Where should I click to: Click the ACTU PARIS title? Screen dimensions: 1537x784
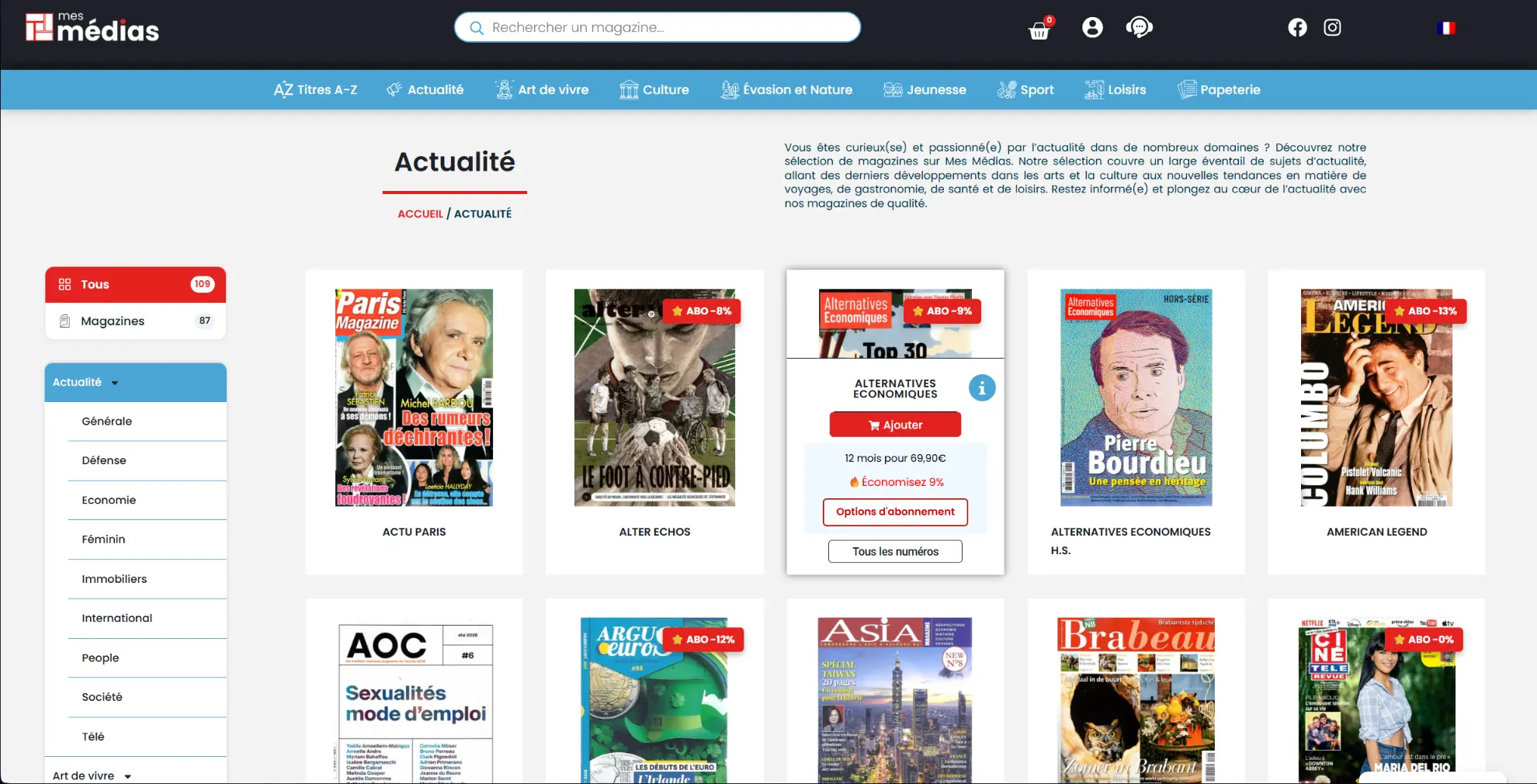tap(414, 532)
